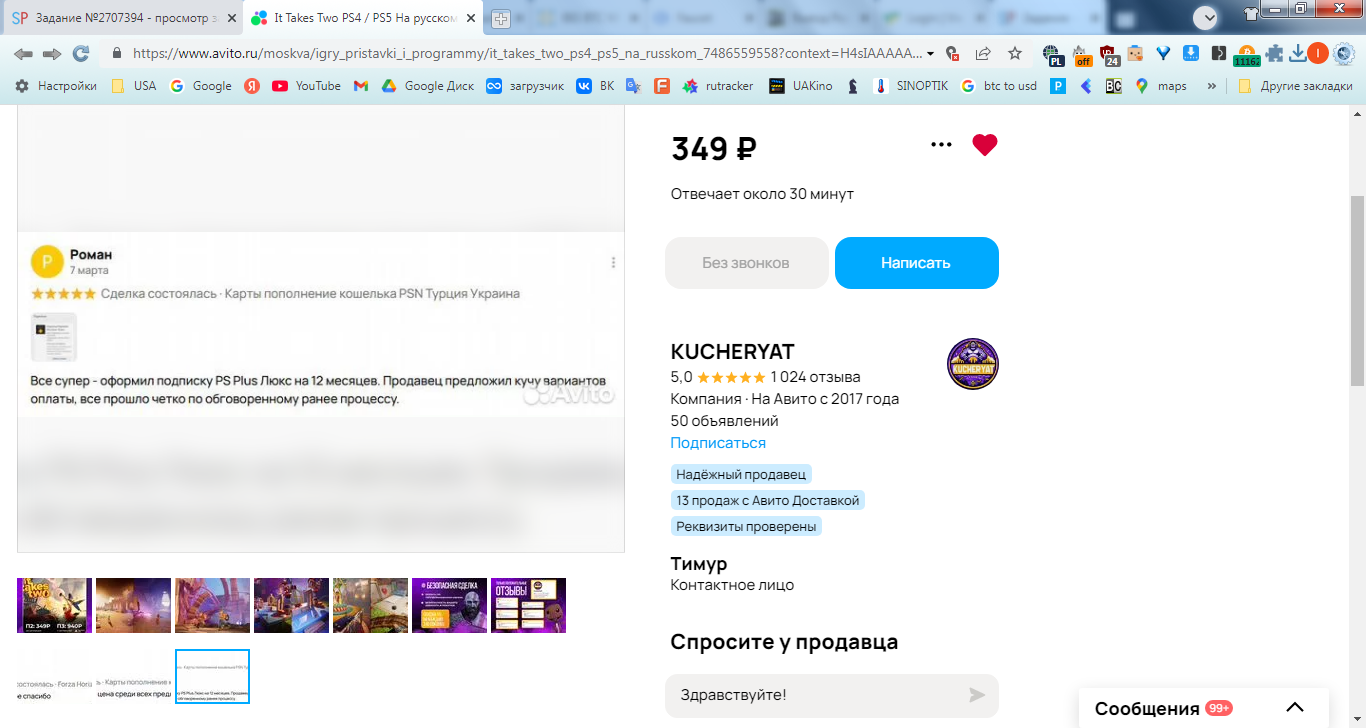The width and height of the screenshot is (1366, 728).
Task: Open the Яндекс Я bookmark icon
Action: click(252, 86)
